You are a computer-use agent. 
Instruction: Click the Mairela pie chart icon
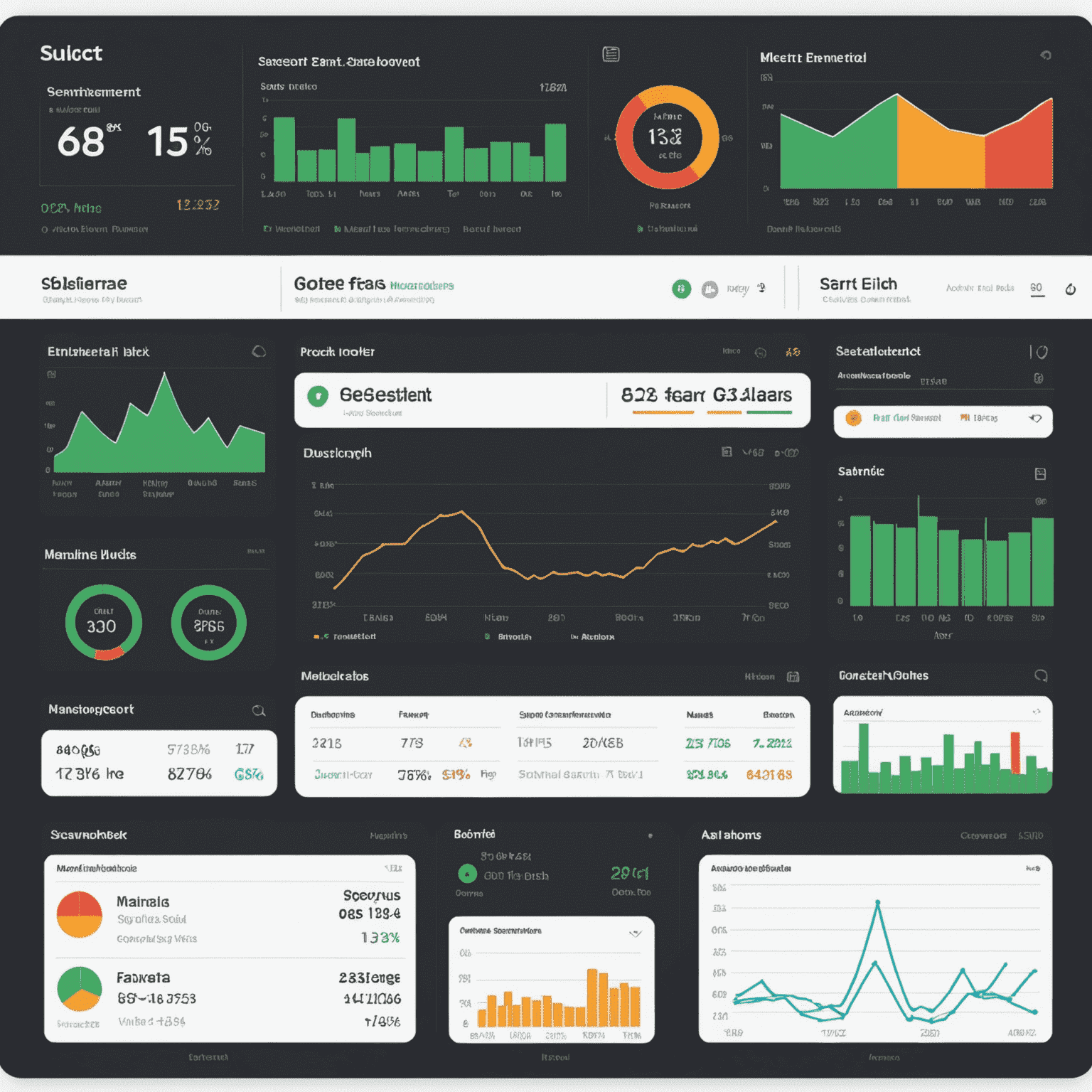79,914
